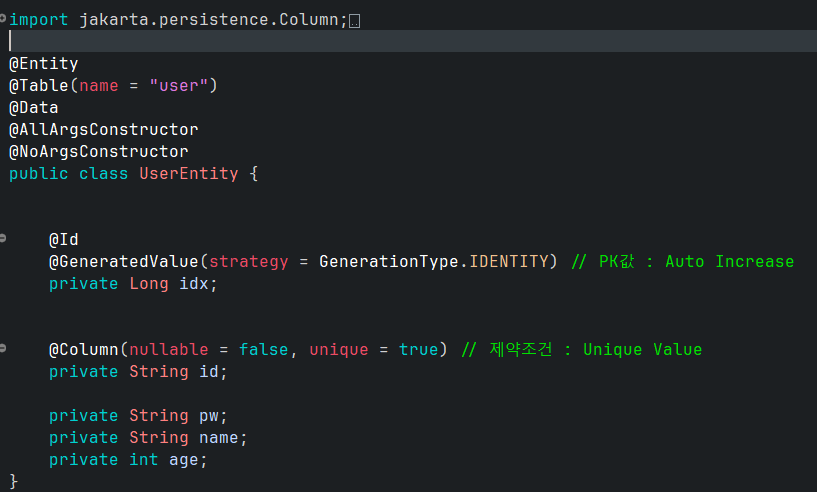Expand import section fold marker in gutter
The width and height of the screenshot is (817, 492).
click(x=3, y=19)
